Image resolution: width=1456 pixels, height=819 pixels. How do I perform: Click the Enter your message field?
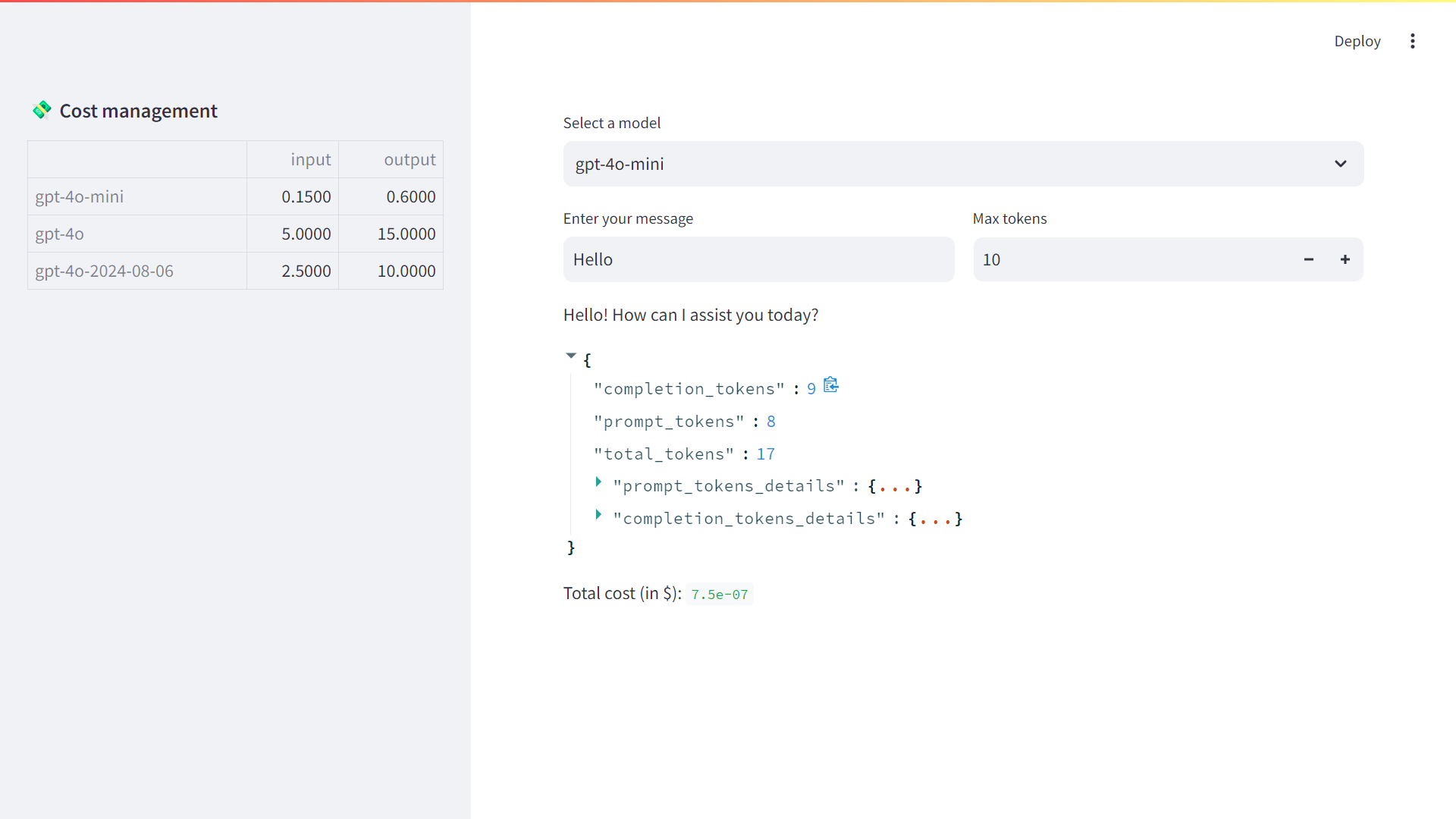pyautogui.click(x=758, y=259)
